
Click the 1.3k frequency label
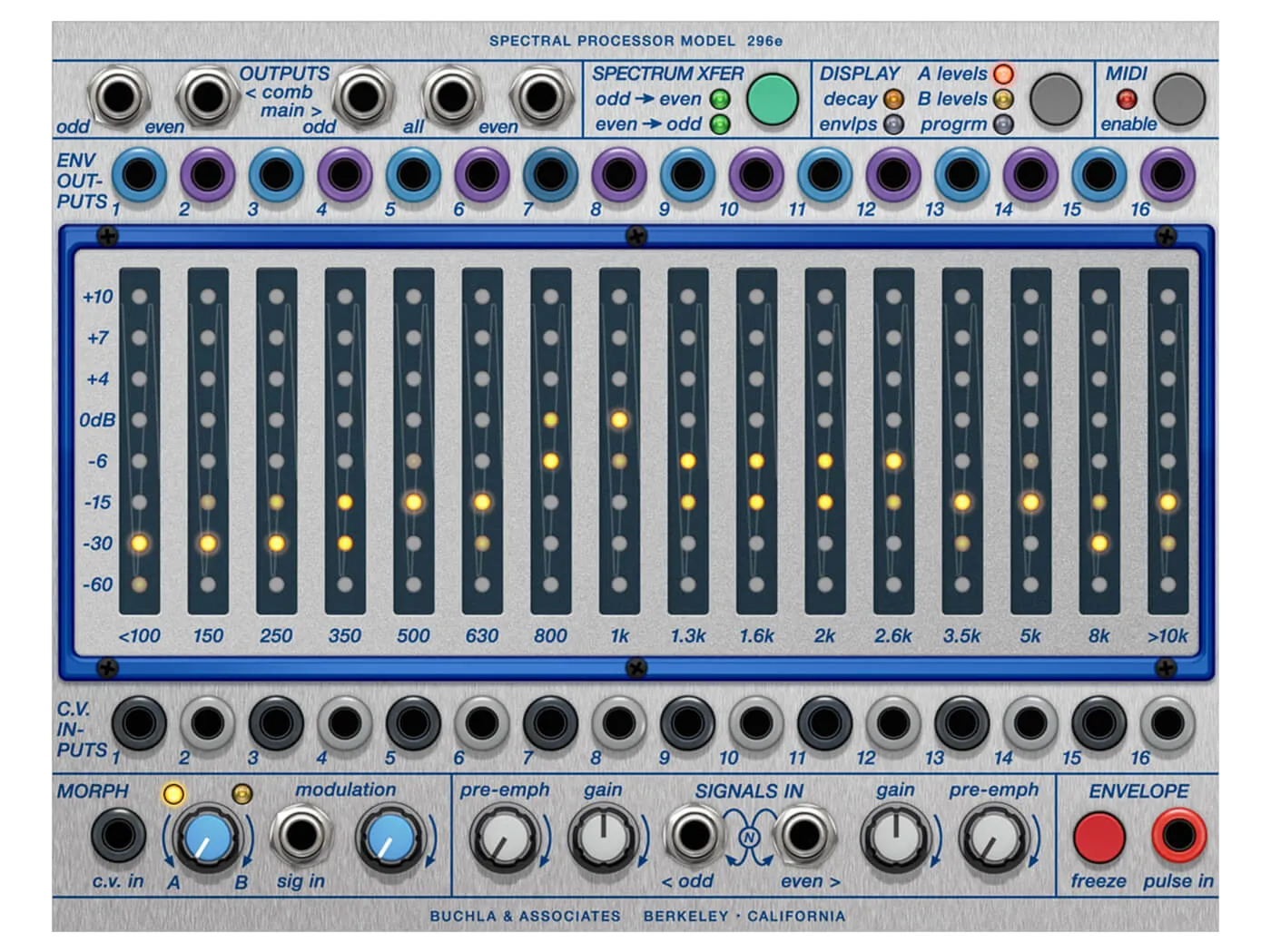687,636
